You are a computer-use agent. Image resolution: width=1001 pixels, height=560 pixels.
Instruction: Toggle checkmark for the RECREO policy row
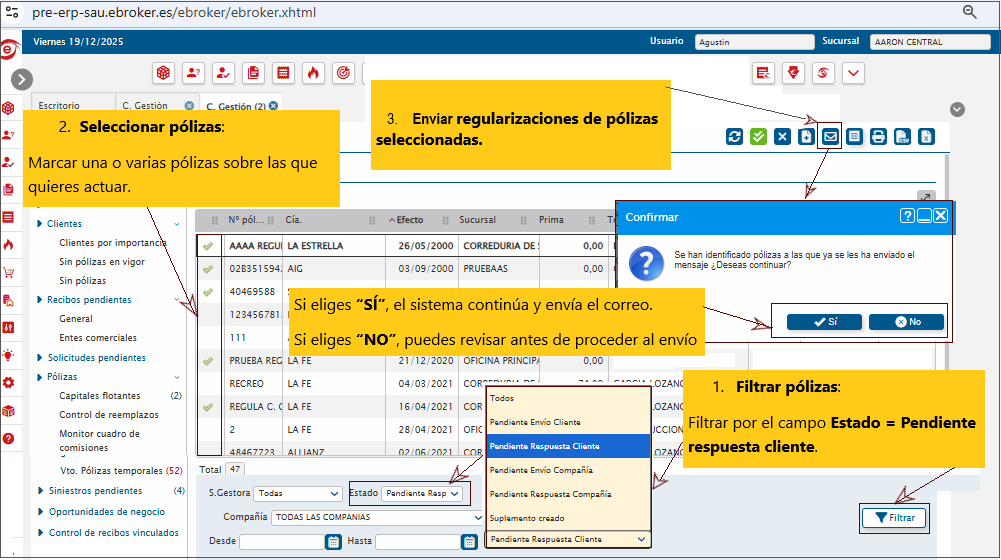(x=208, y=383)
